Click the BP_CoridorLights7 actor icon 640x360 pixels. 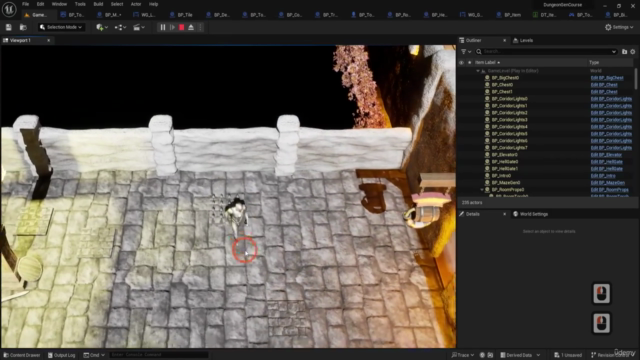487,148
